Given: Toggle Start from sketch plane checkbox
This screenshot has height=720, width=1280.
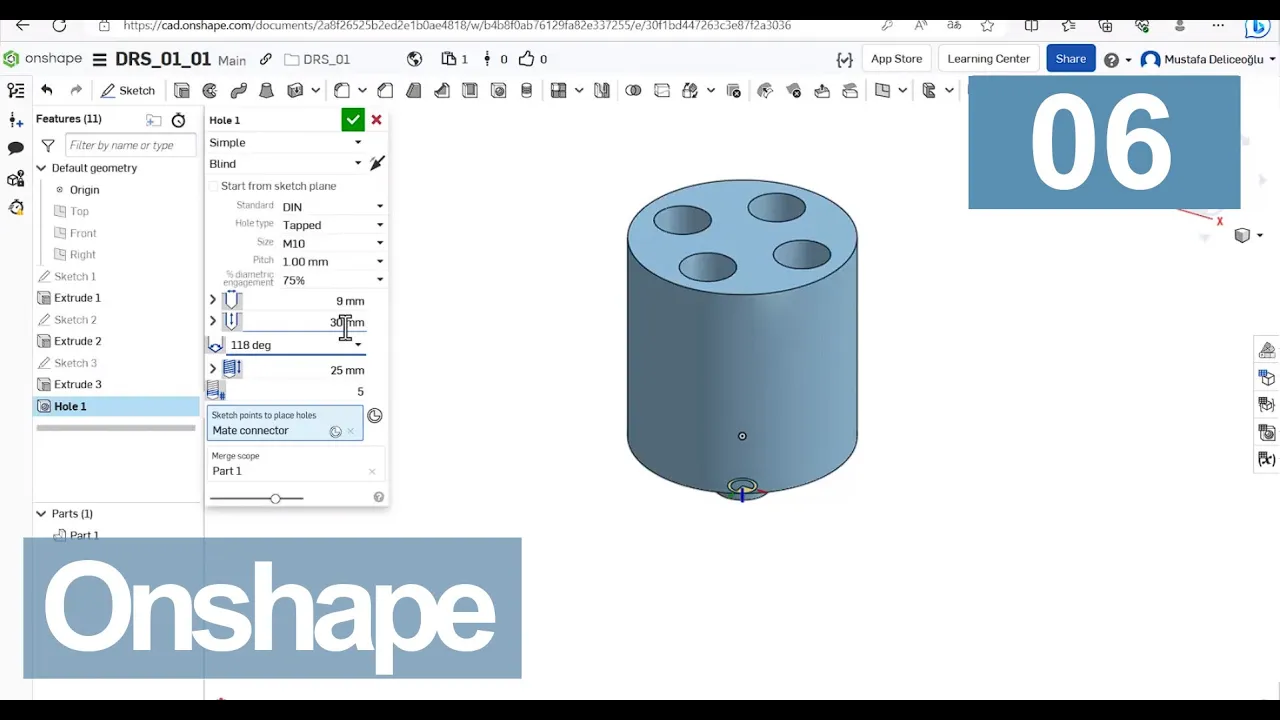Looking at the screenshot, I should (213, 186).
